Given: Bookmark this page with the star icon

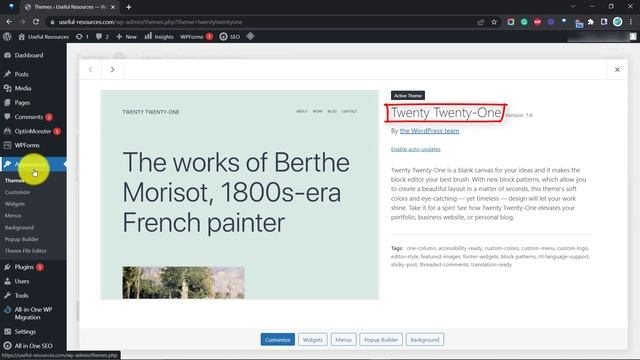Looking at the screenshot, I should pyautogui.click(x=494, y=22).
